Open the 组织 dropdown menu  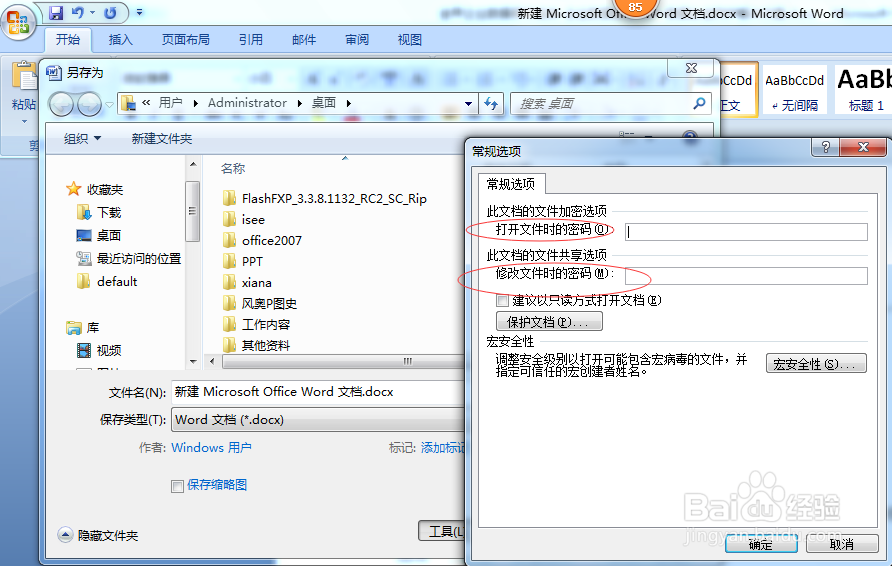click(x=82, y=138)
